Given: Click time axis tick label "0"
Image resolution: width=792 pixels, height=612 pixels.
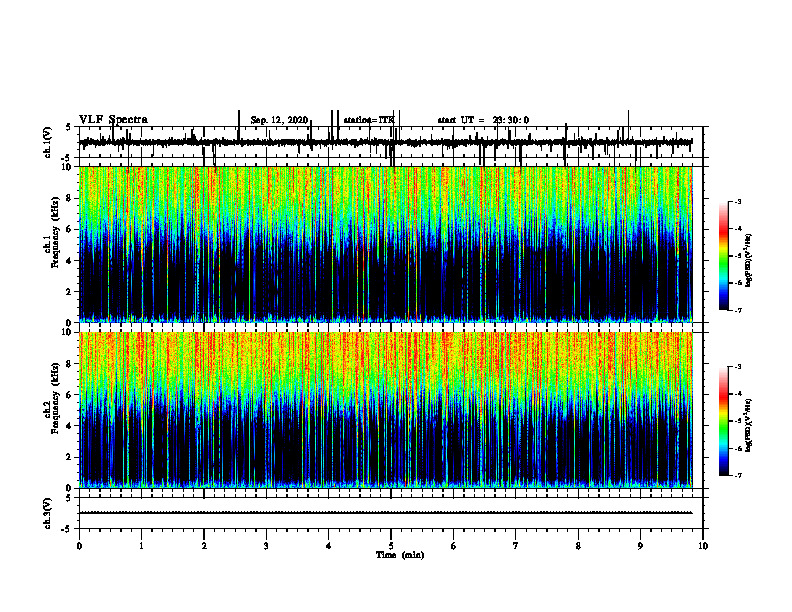Looking at the screenshot, I should [x=79, y=546].
